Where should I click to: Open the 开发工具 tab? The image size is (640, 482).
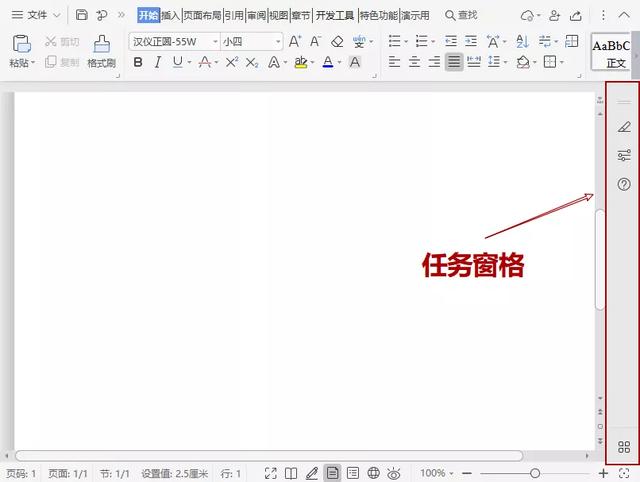[x=335, y=16]
